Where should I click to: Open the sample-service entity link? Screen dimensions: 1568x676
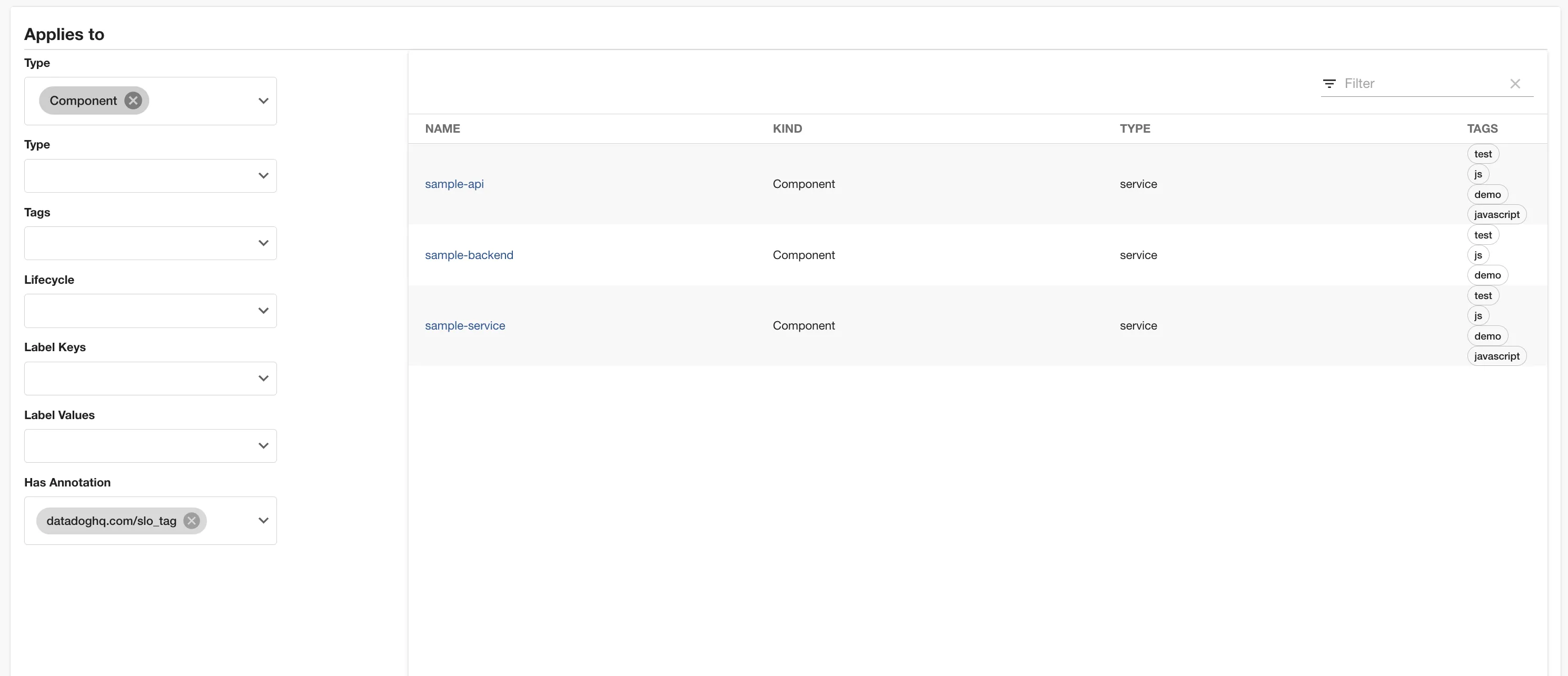464,325
